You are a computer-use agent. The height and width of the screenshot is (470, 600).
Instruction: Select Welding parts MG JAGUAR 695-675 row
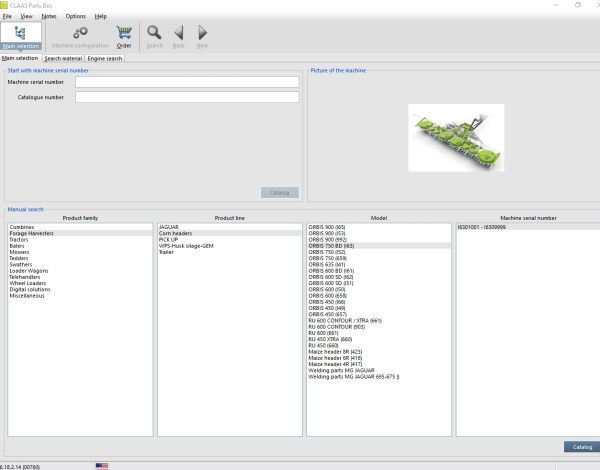coord(379,377)
